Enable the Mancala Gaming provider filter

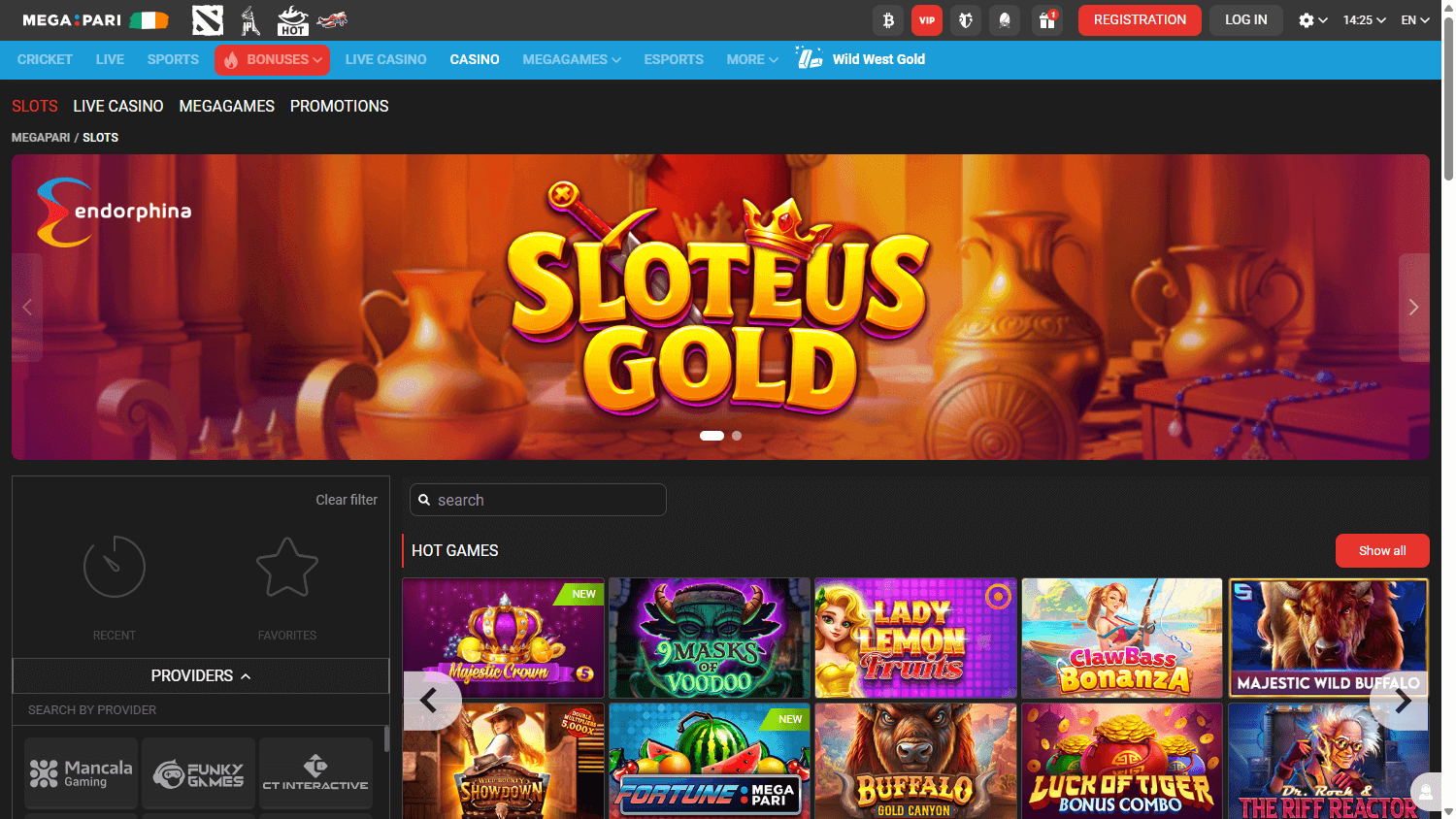click(81, 772)
